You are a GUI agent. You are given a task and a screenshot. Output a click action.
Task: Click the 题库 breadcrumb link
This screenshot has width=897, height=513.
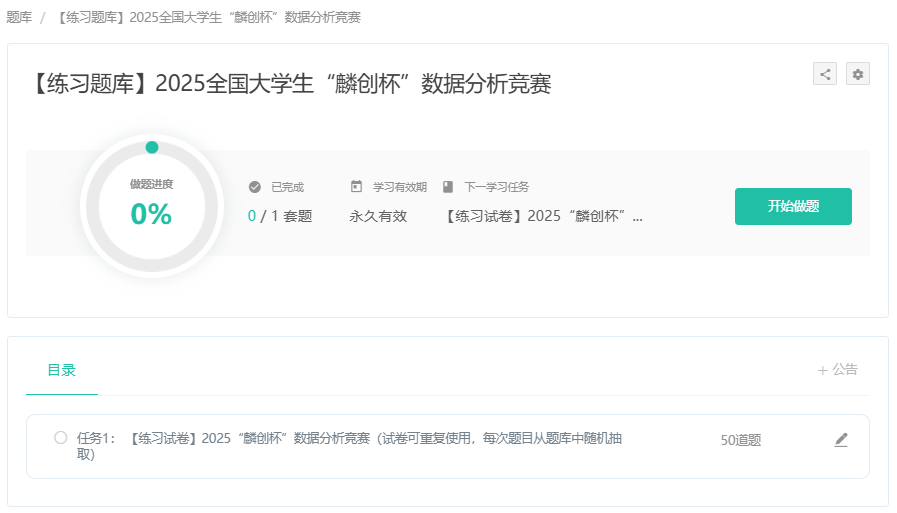pos(19,17)
